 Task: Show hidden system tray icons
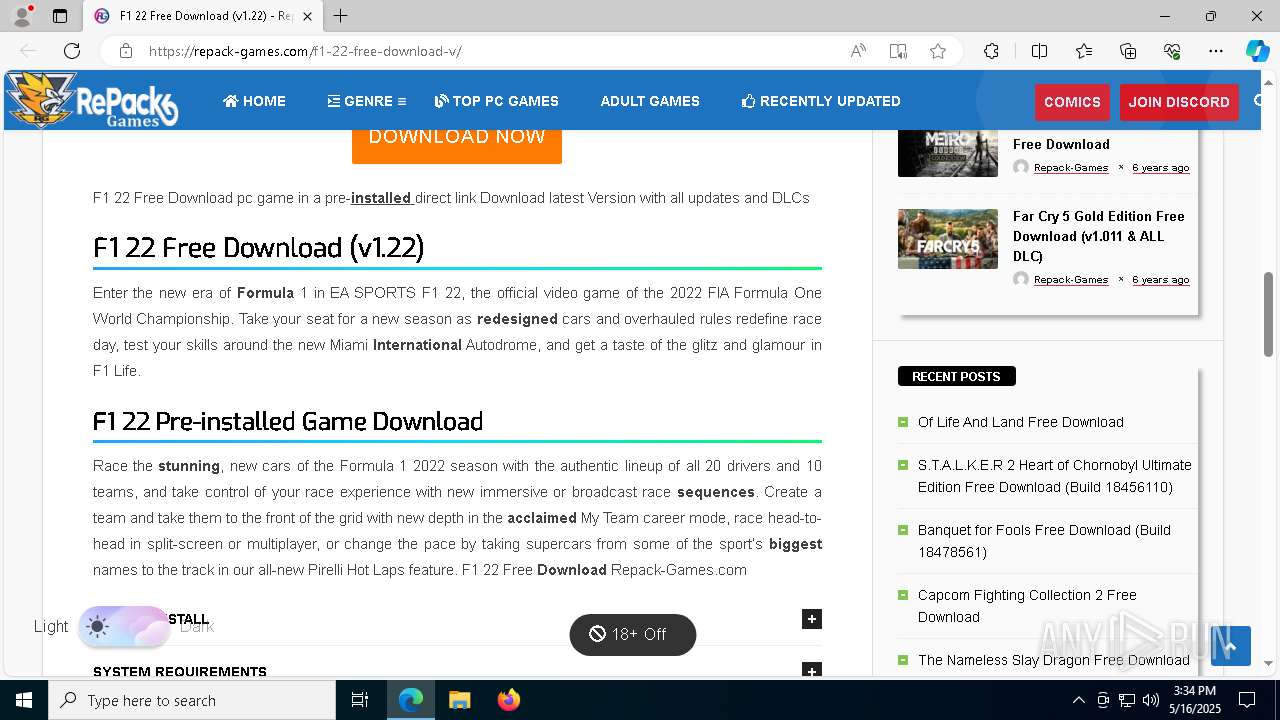1078,700
